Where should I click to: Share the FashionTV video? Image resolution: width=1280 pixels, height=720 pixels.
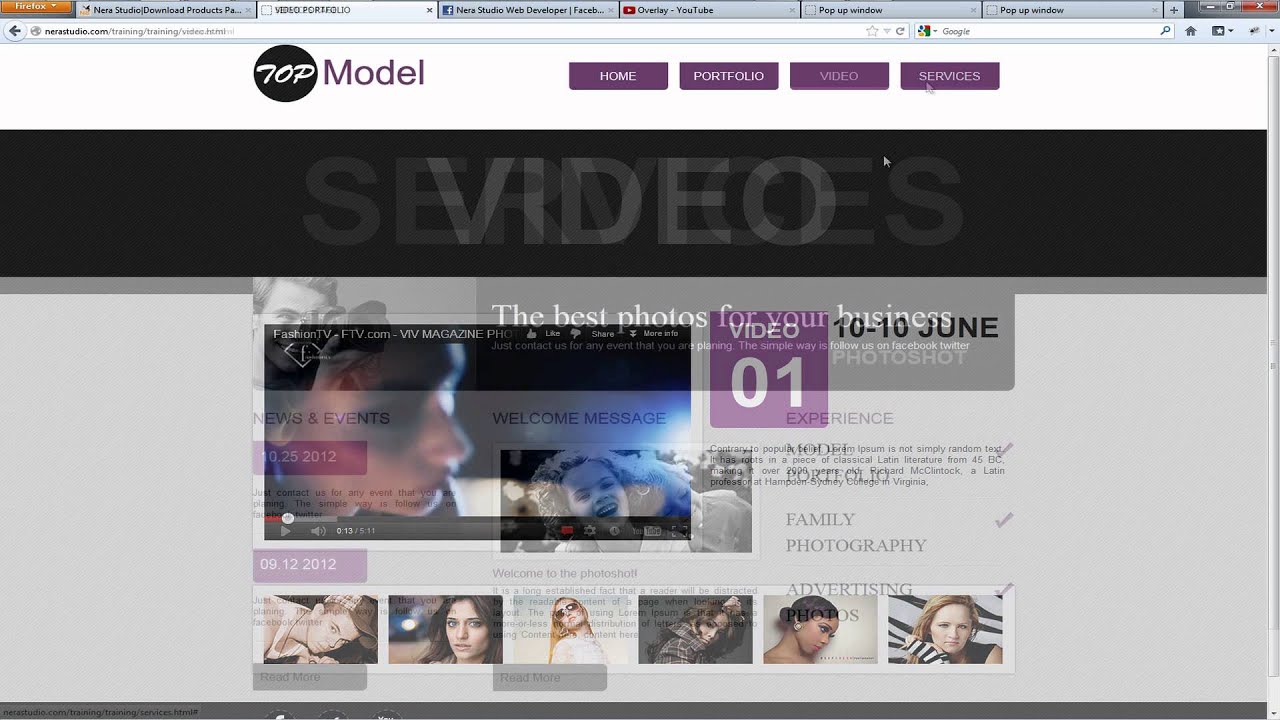(x=603, y=334)
